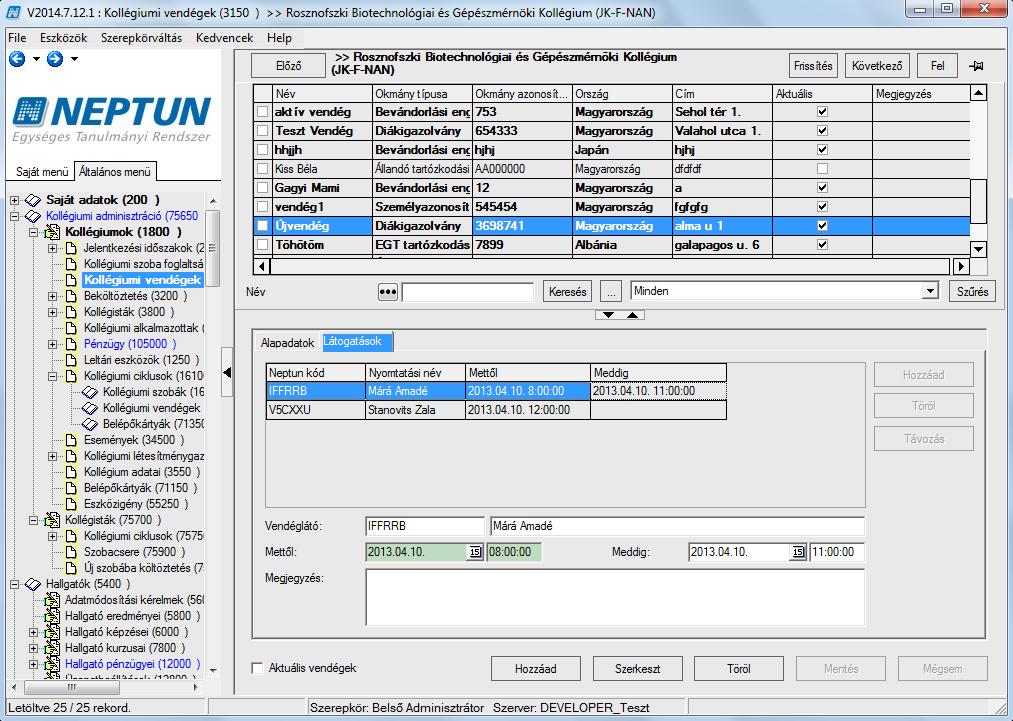Click the Leltári eszközök page icon
This screenshot has width=1013, height=721.
(72, 360)
